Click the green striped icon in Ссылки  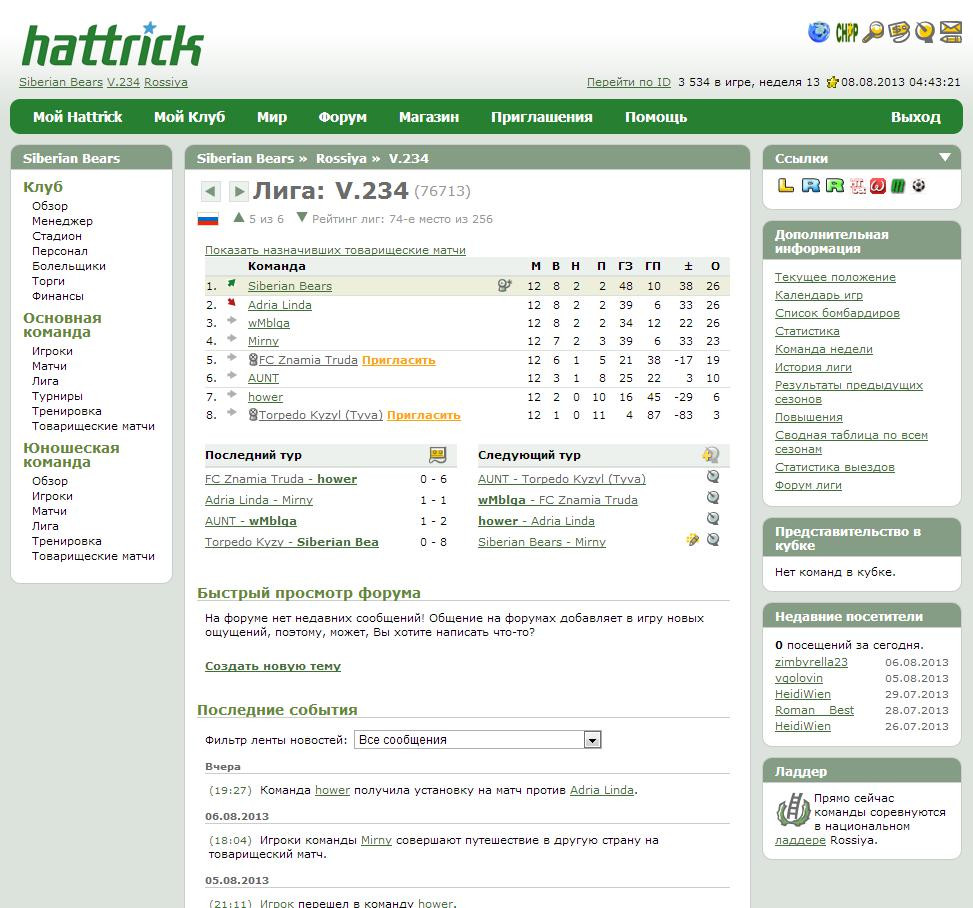[898, 186]
